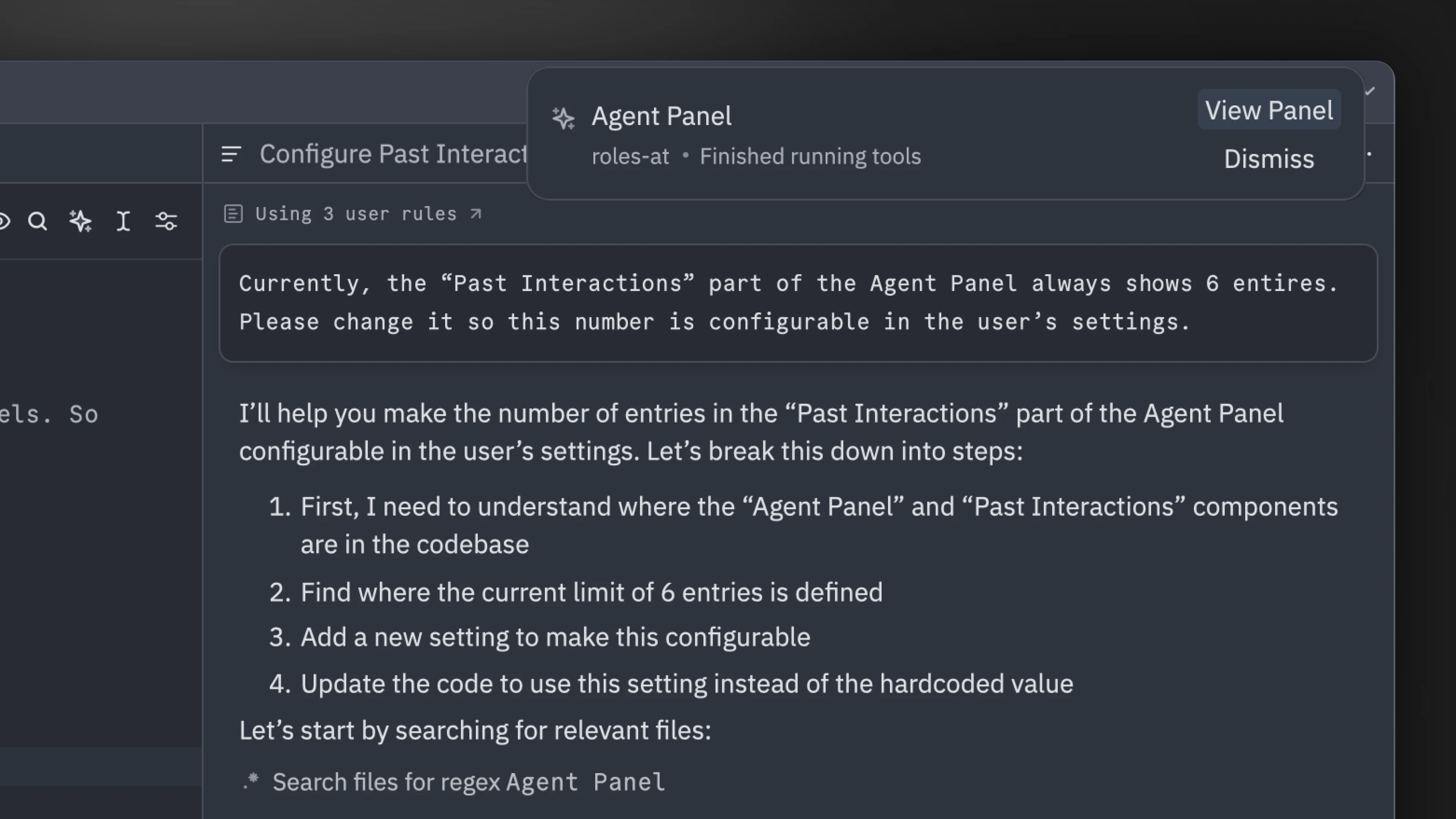
Task: Select the text cursor (I-beam) tool icon
Action: point(123,221)
